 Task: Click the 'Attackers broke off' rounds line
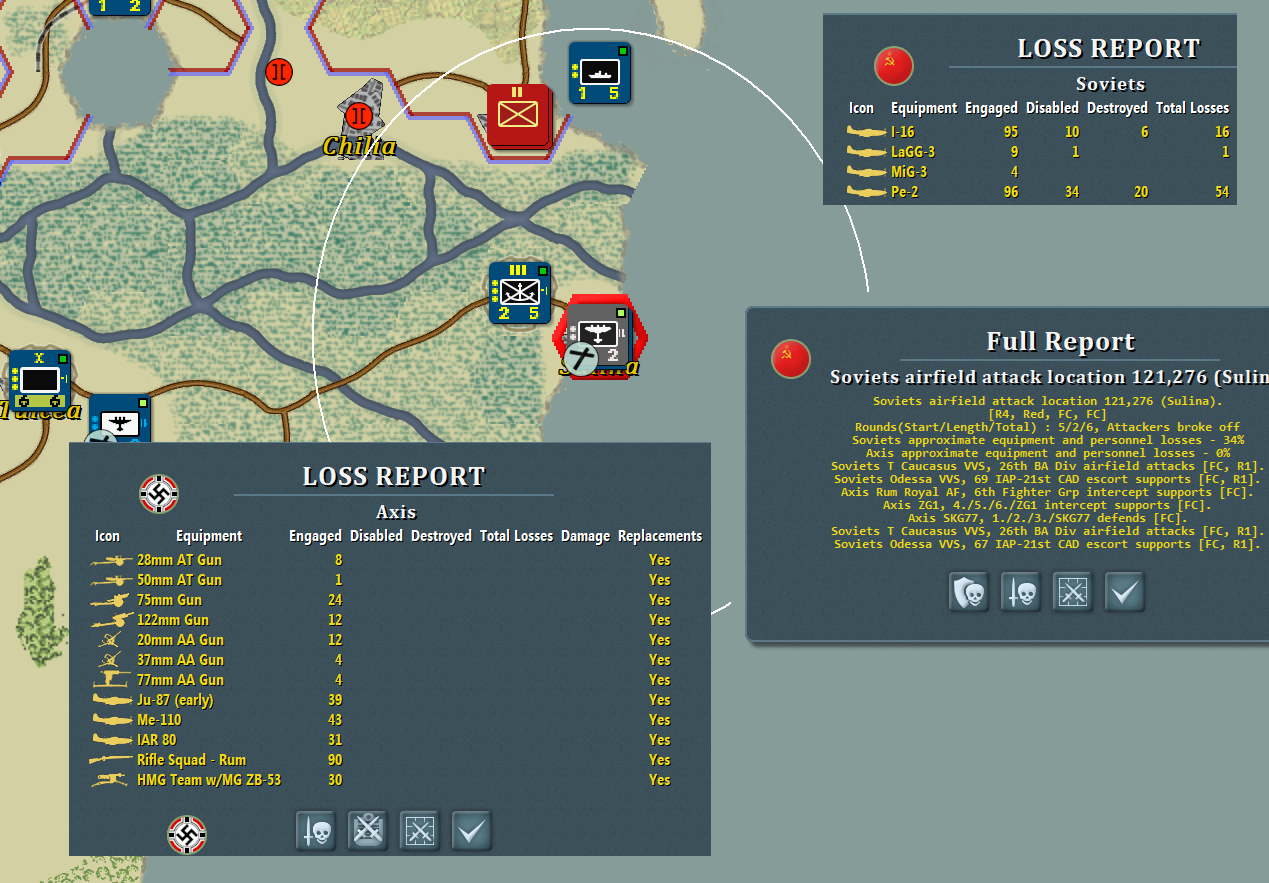(1046, 427)
